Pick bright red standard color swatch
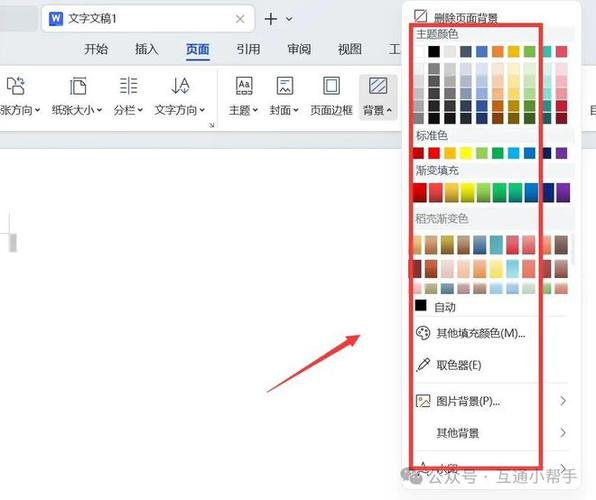Screen dimensions: 596x500 point(434,153)
